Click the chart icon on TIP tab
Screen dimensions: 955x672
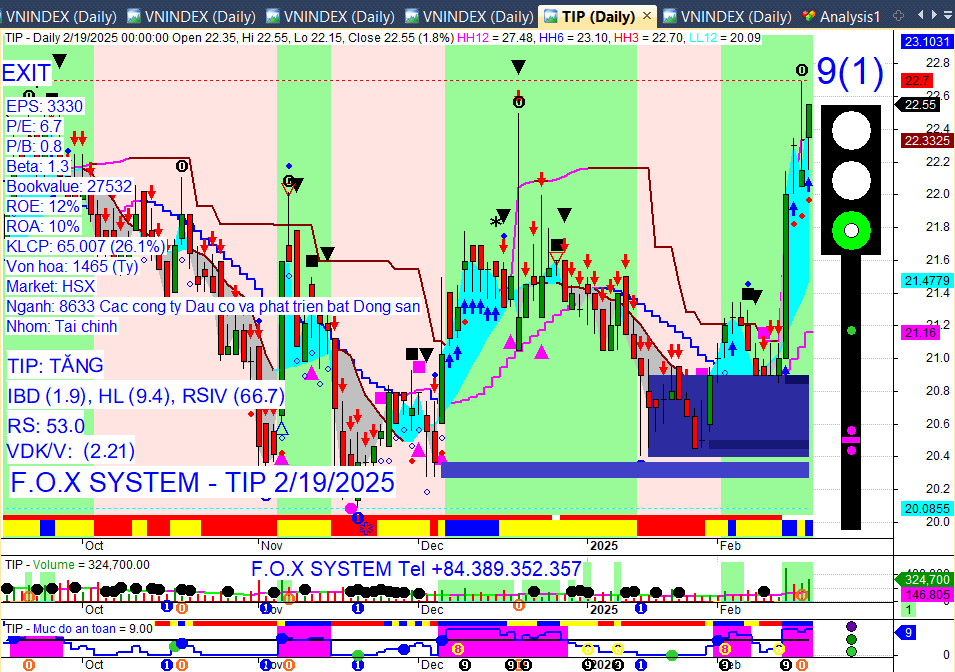(x=550, y=16)
